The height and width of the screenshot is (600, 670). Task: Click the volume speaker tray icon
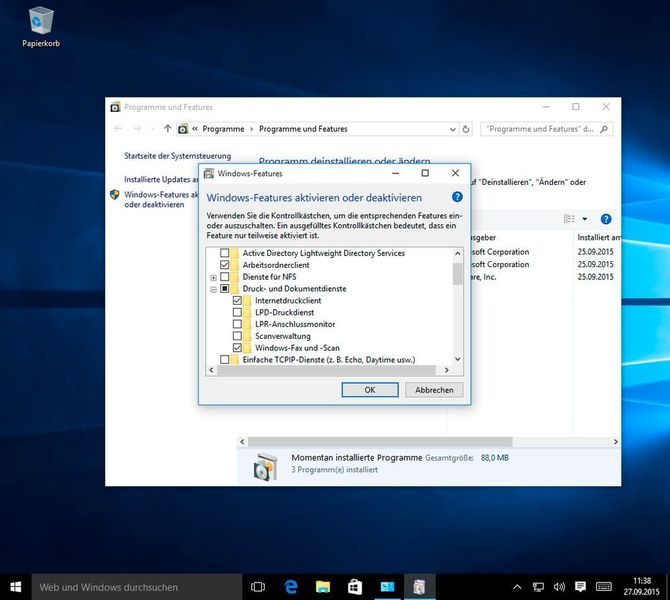[x=559, y=587]
